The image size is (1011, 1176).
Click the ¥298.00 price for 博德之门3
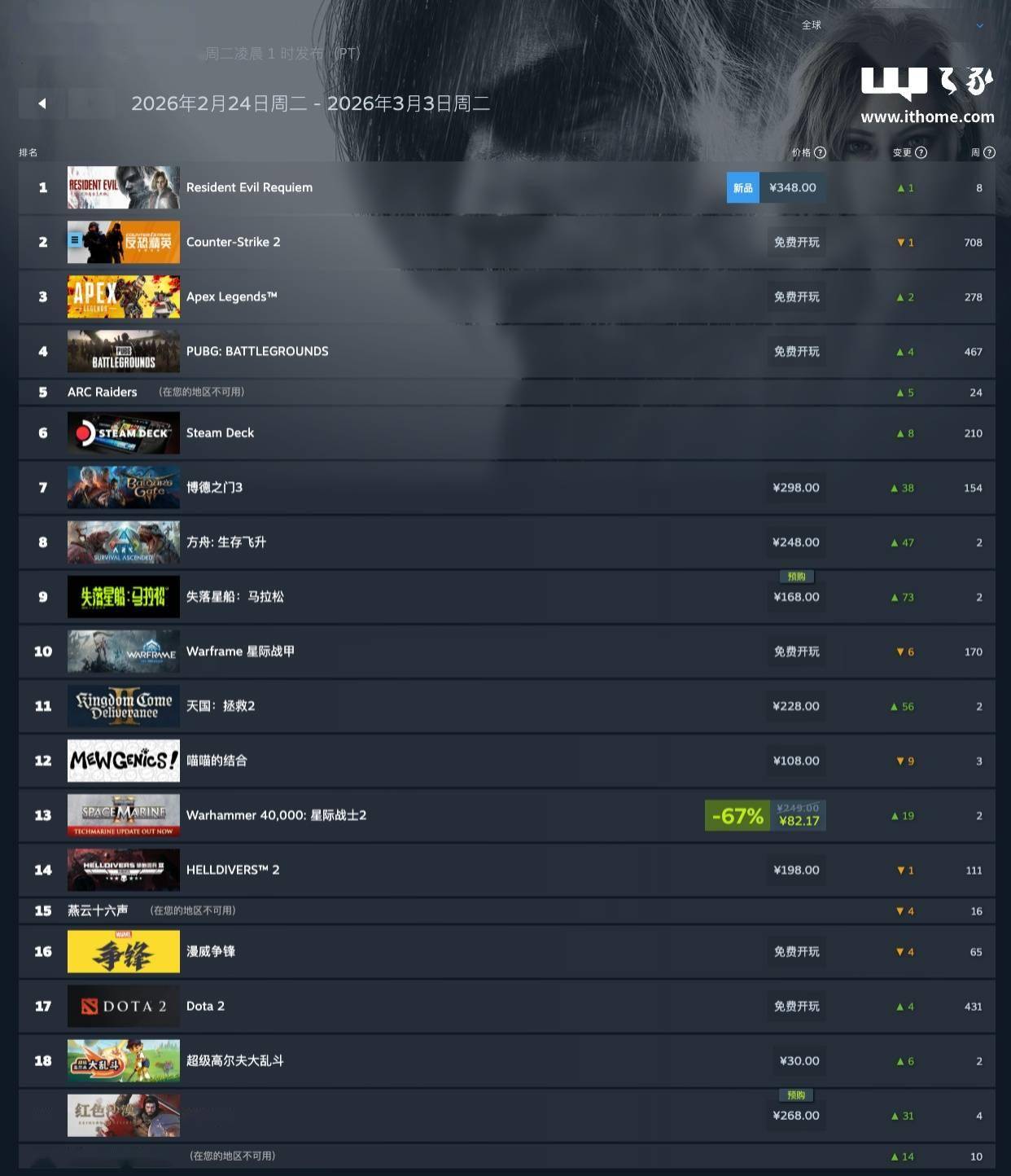point(796,487)
